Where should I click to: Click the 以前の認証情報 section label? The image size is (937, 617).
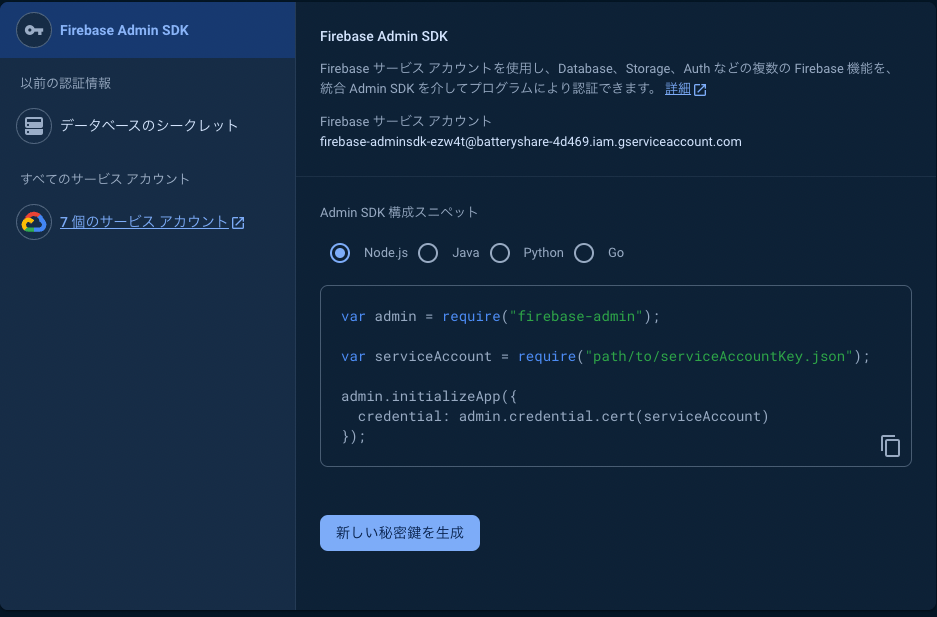click(66, 83)
